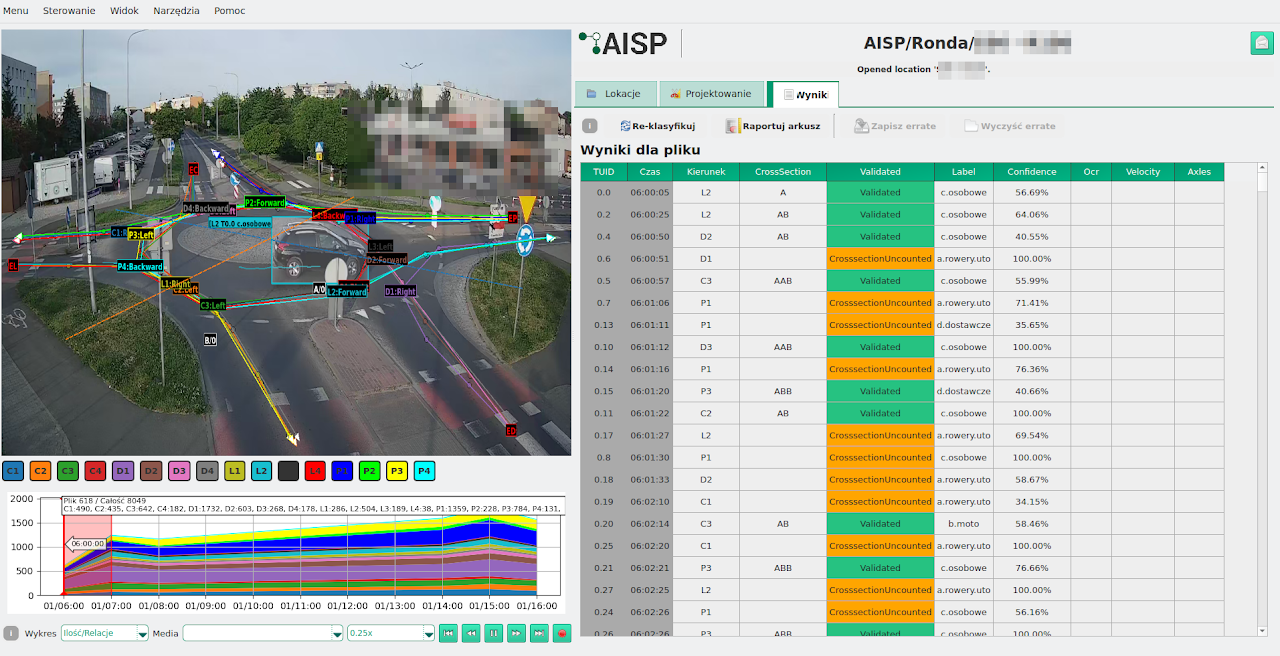Toggle the D1 relation button

[123, 470]
